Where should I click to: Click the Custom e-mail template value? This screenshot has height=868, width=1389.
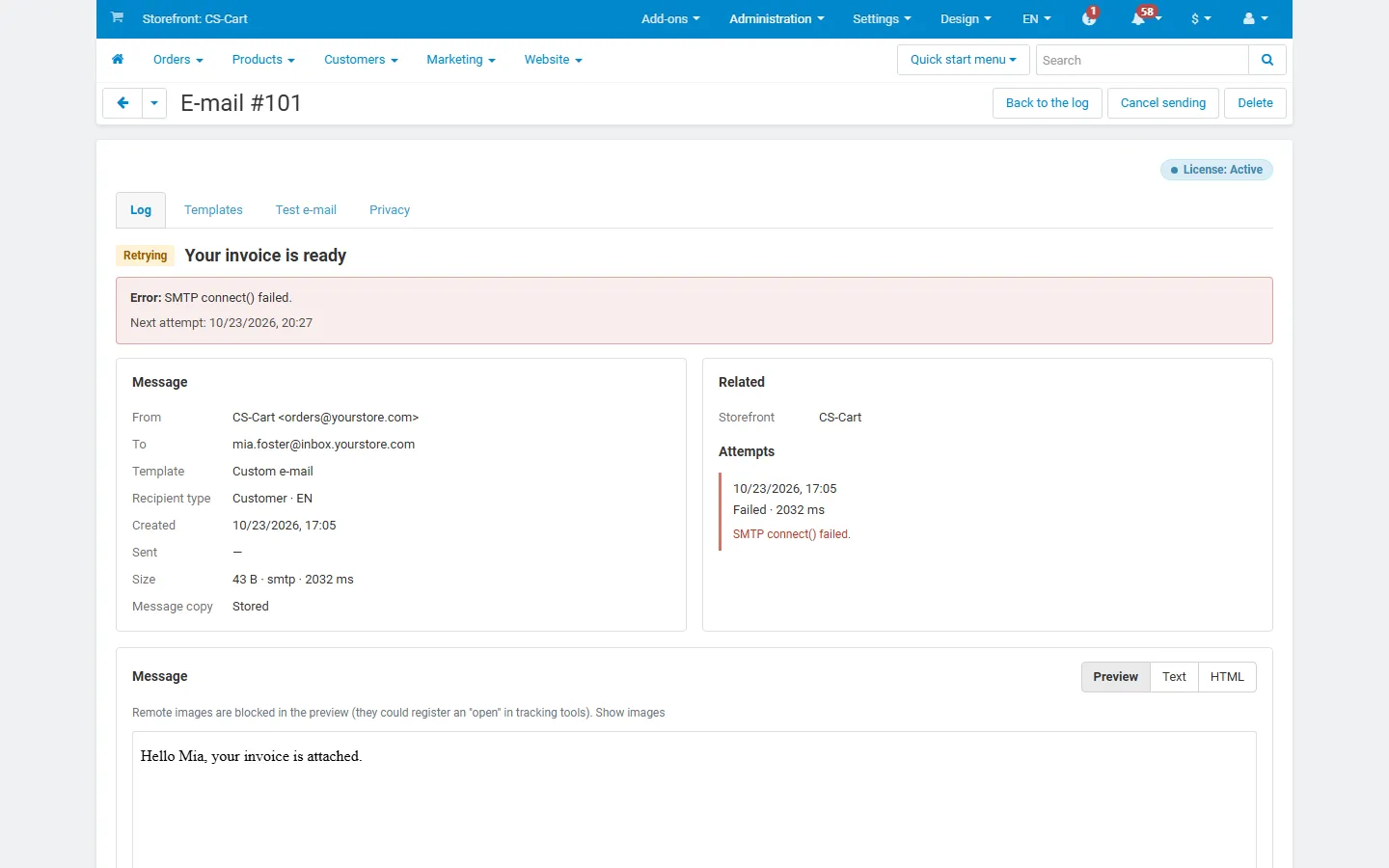click(273, 472)
